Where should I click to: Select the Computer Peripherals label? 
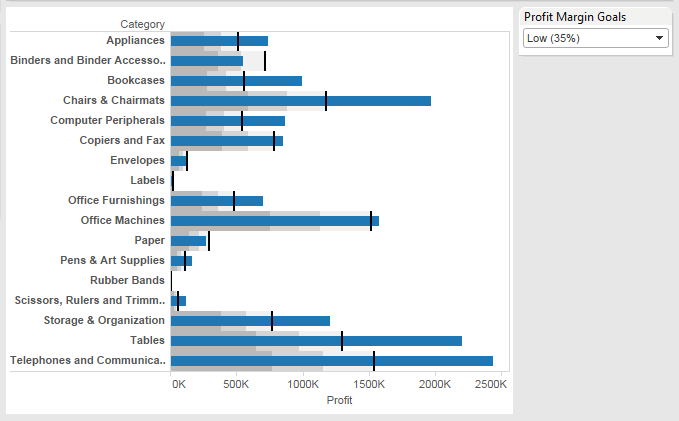tap(107, 120)
